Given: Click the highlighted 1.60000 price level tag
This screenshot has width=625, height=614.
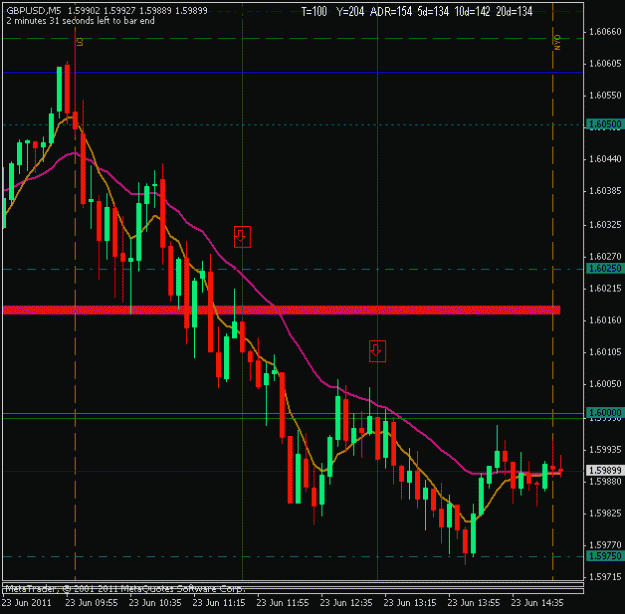Looking at the screenshot, I should coord(605,413).
